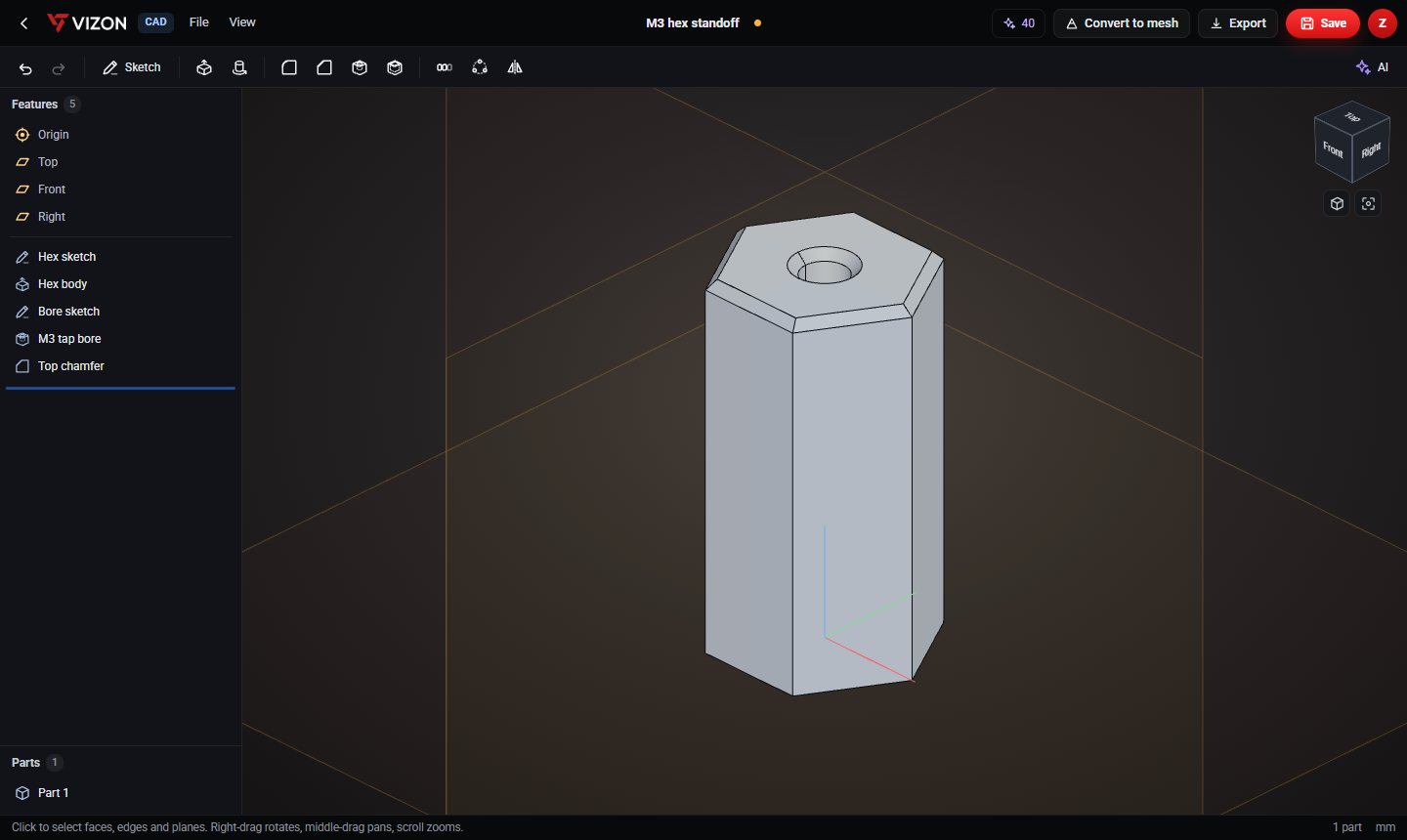Screen dimensions: 1407x840
Task: Open the File menu
Action: (199, 22)
